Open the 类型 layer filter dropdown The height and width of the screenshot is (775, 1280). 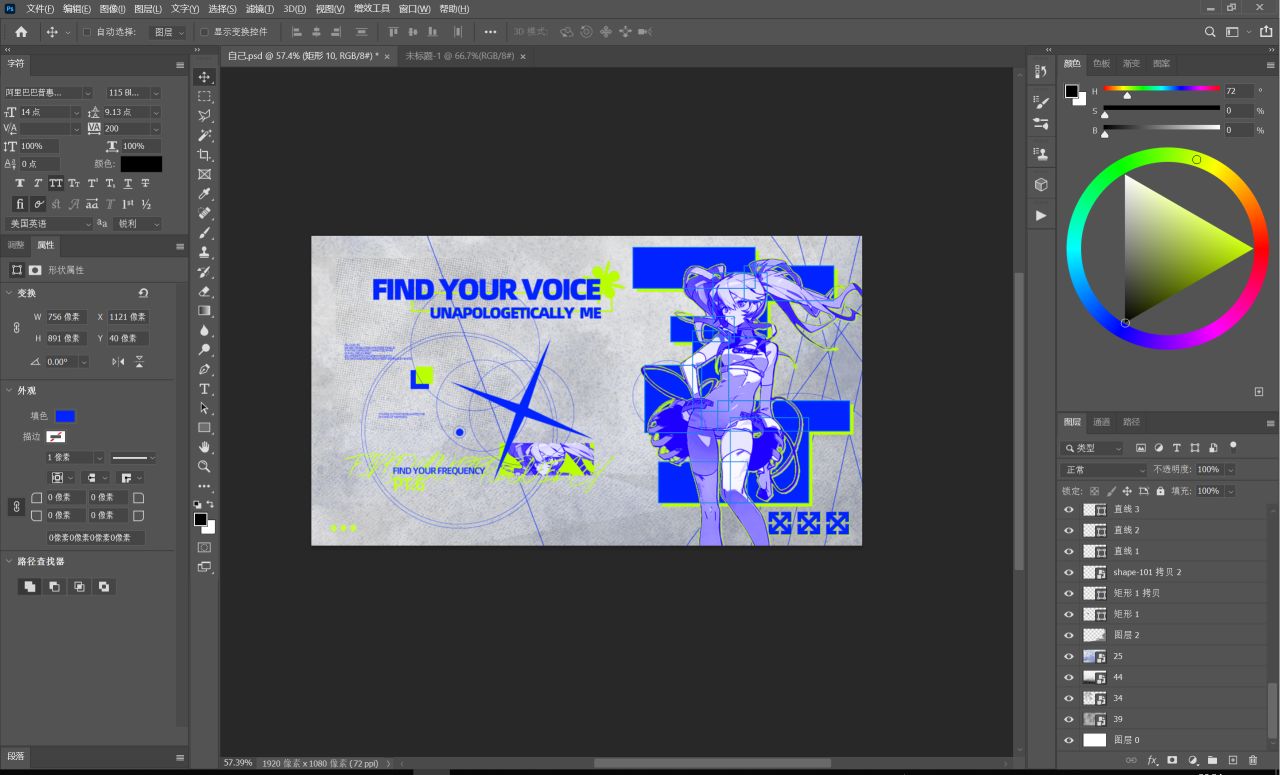(x=1094, y=448)
